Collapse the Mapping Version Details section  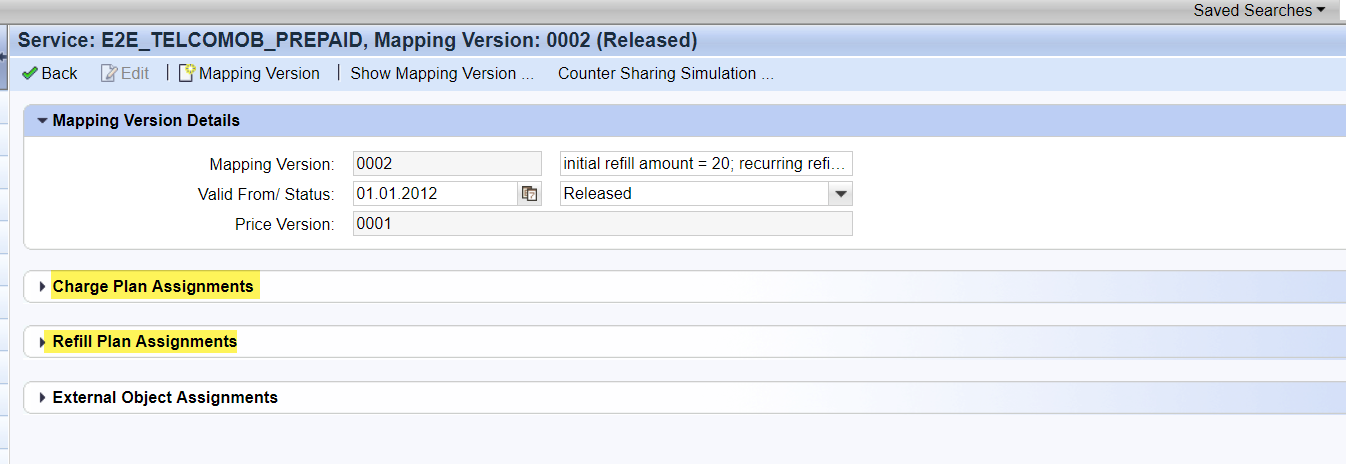[42, 121]
